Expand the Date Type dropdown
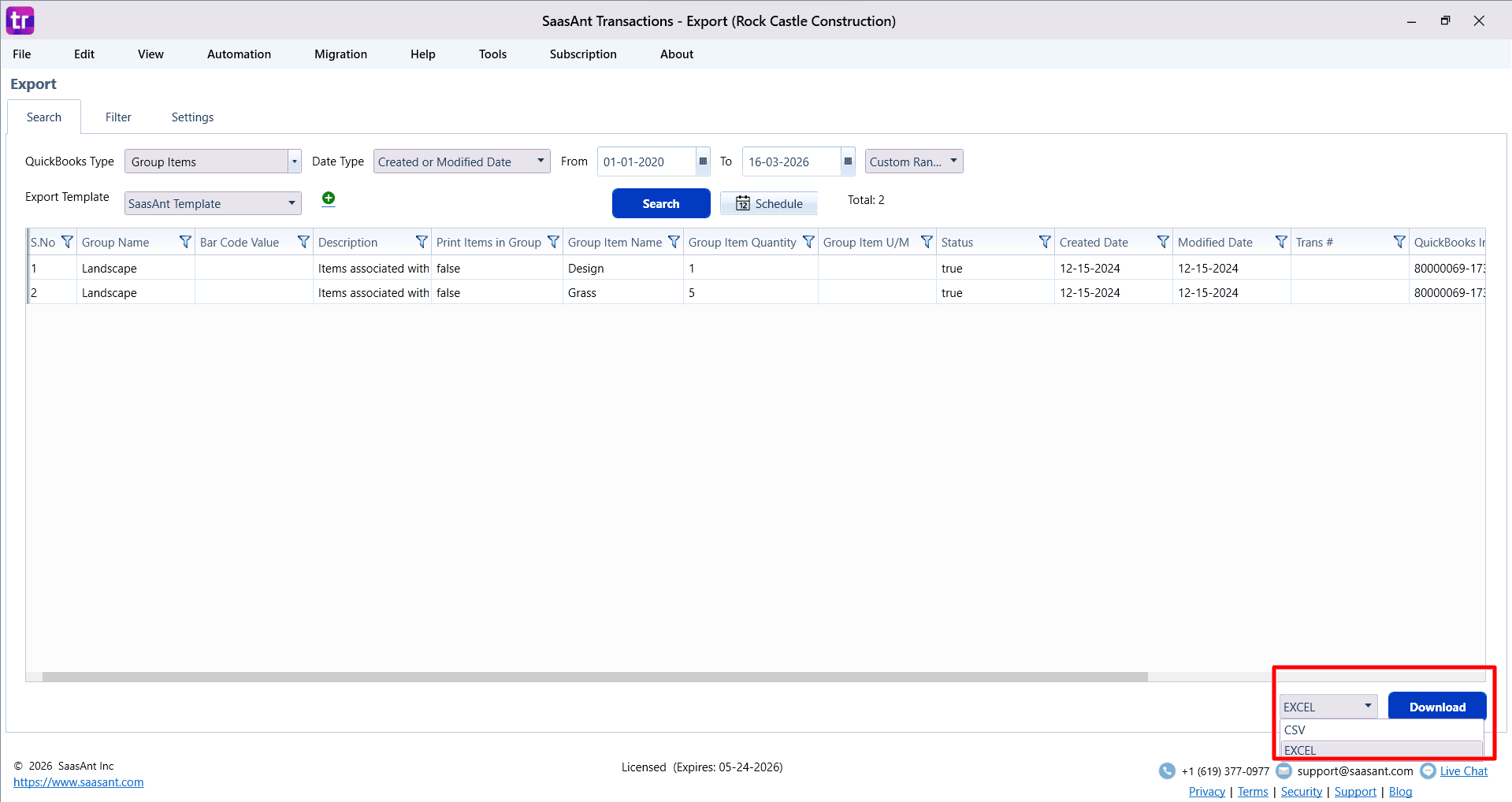 (x=541, y=162)
